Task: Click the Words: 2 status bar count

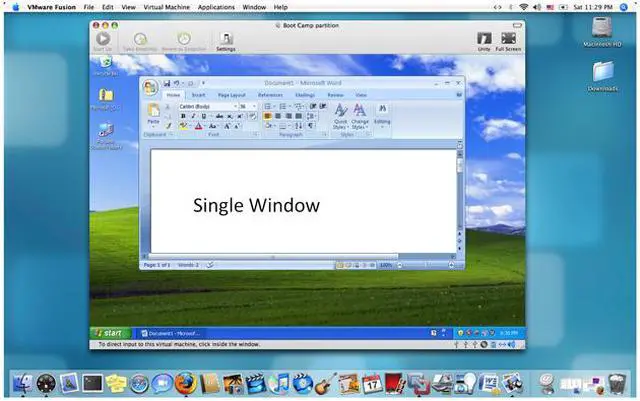Action: [x=188, y=265]
